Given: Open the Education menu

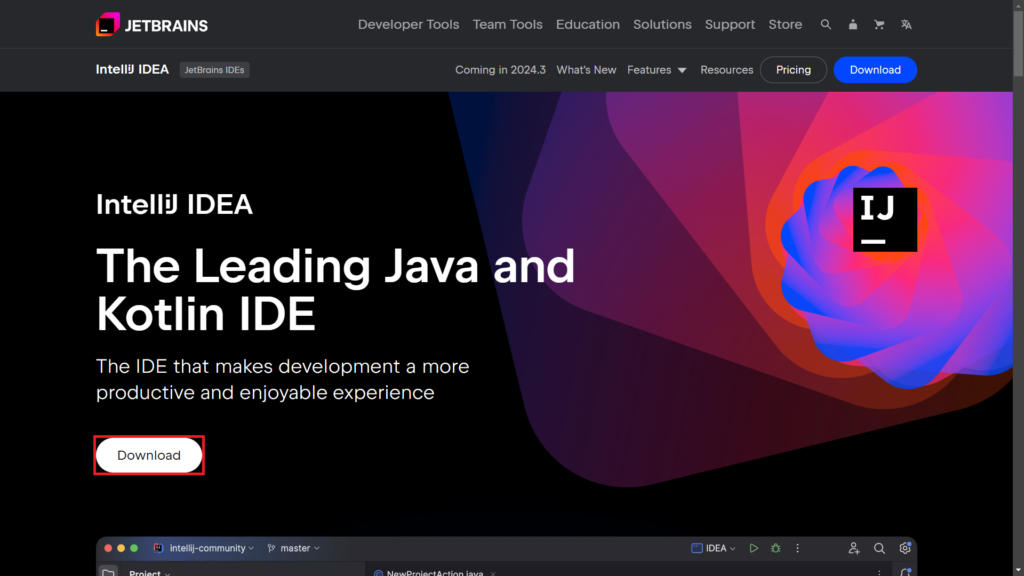Looking at the screenshot, I should point(588,25).
